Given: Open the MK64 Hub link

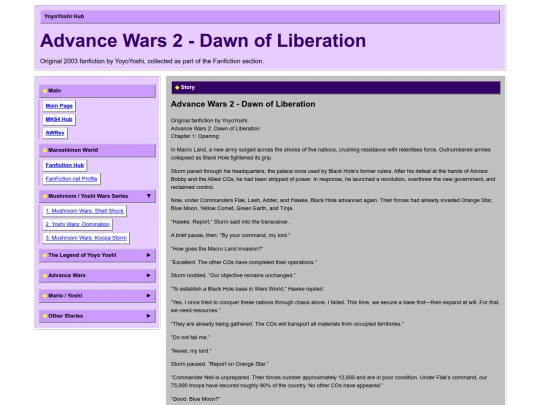Looking at the screenshot, I should coord(59,119).
